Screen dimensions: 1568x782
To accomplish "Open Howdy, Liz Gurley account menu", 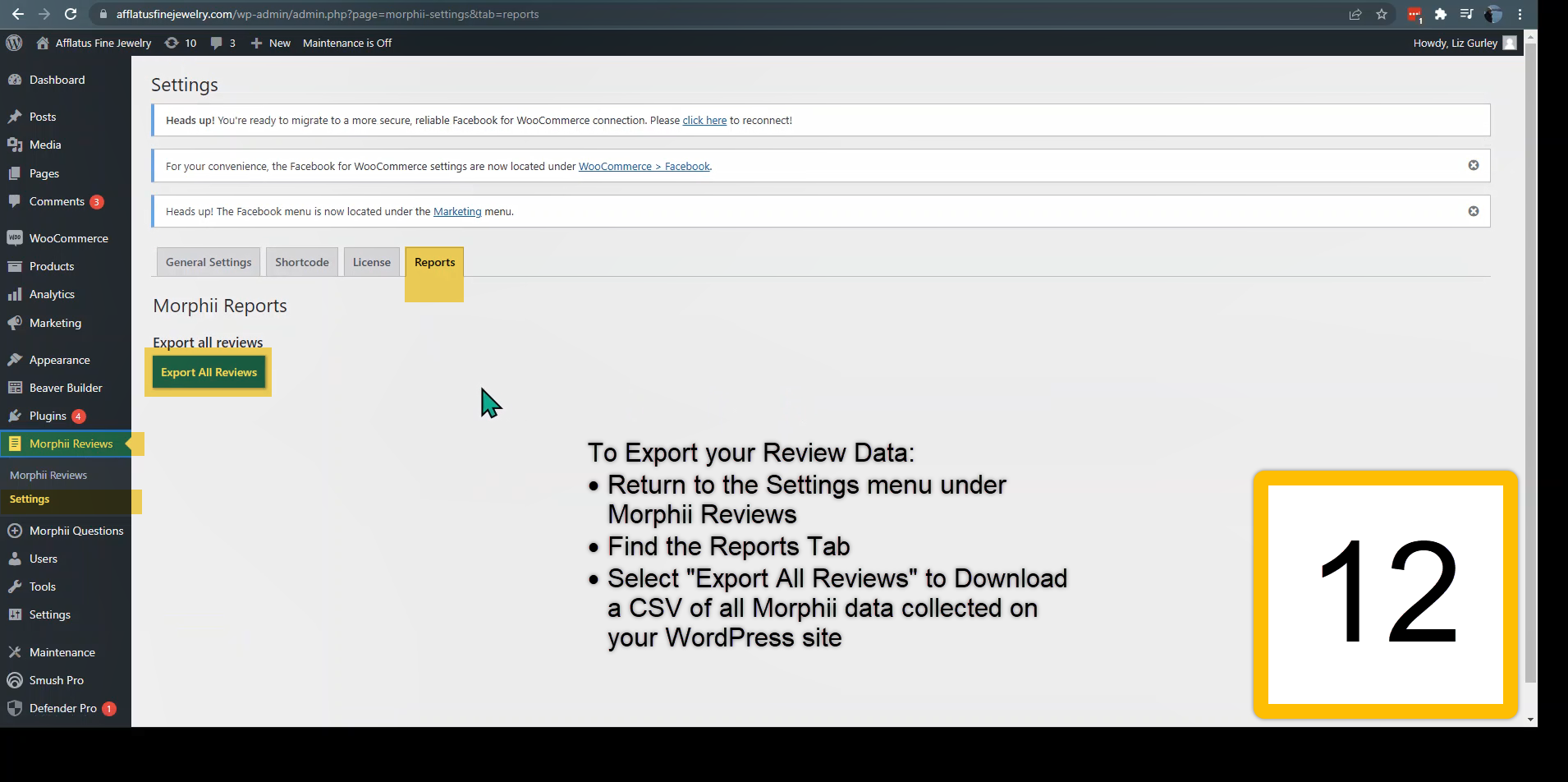I will (x=1465, y=43).
